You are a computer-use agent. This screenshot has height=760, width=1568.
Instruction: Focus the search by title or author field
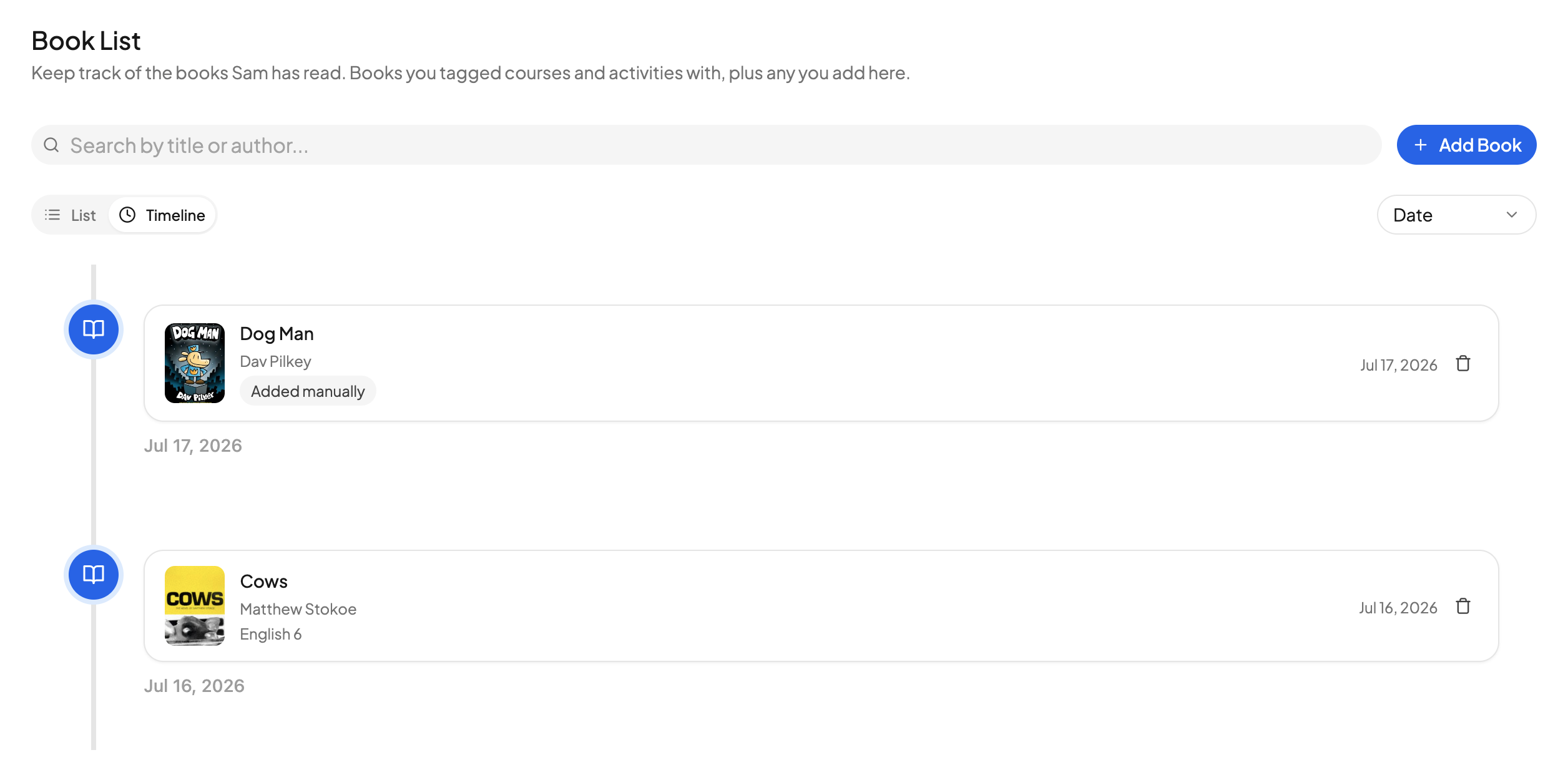(x=706, y=145)
